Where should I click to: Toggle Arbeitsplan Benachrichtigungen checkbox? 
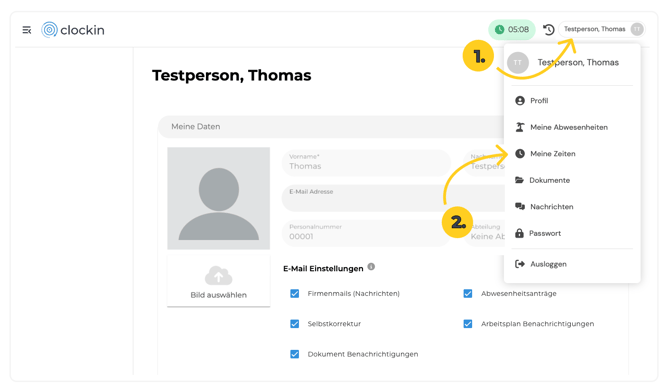(x=468, y=324)
